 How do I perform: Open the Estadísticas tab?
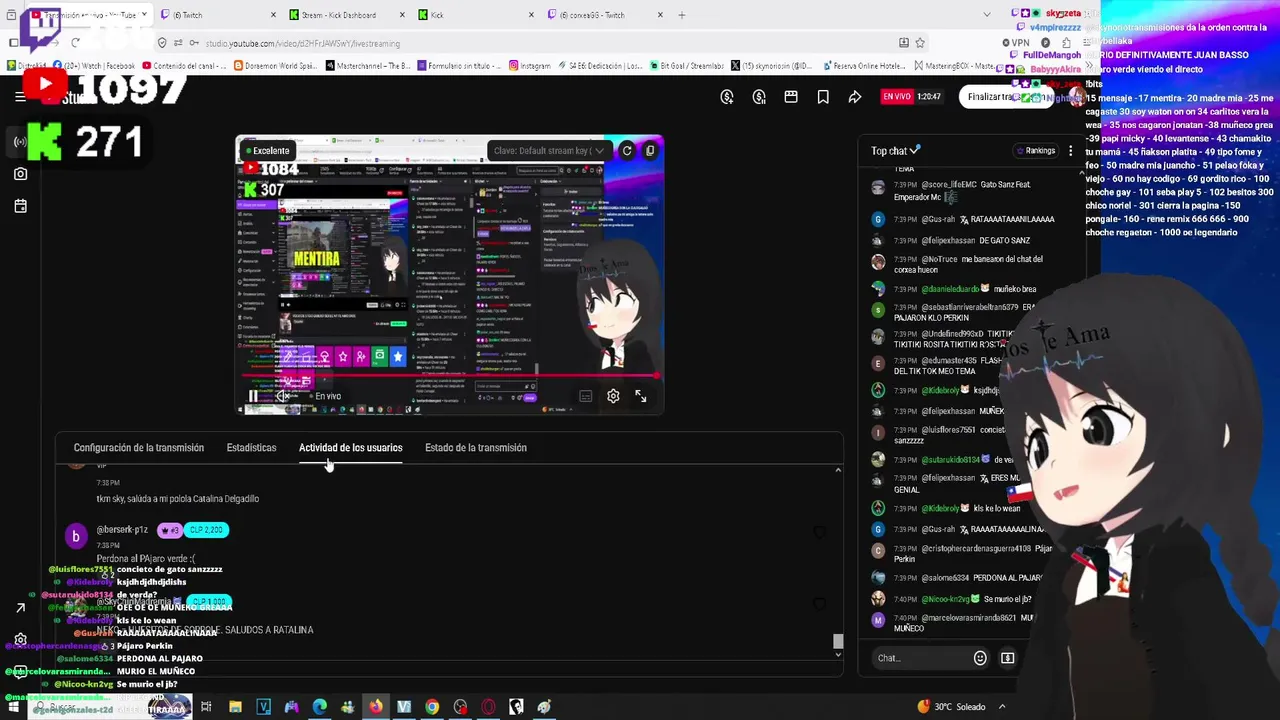pos(251,448)
